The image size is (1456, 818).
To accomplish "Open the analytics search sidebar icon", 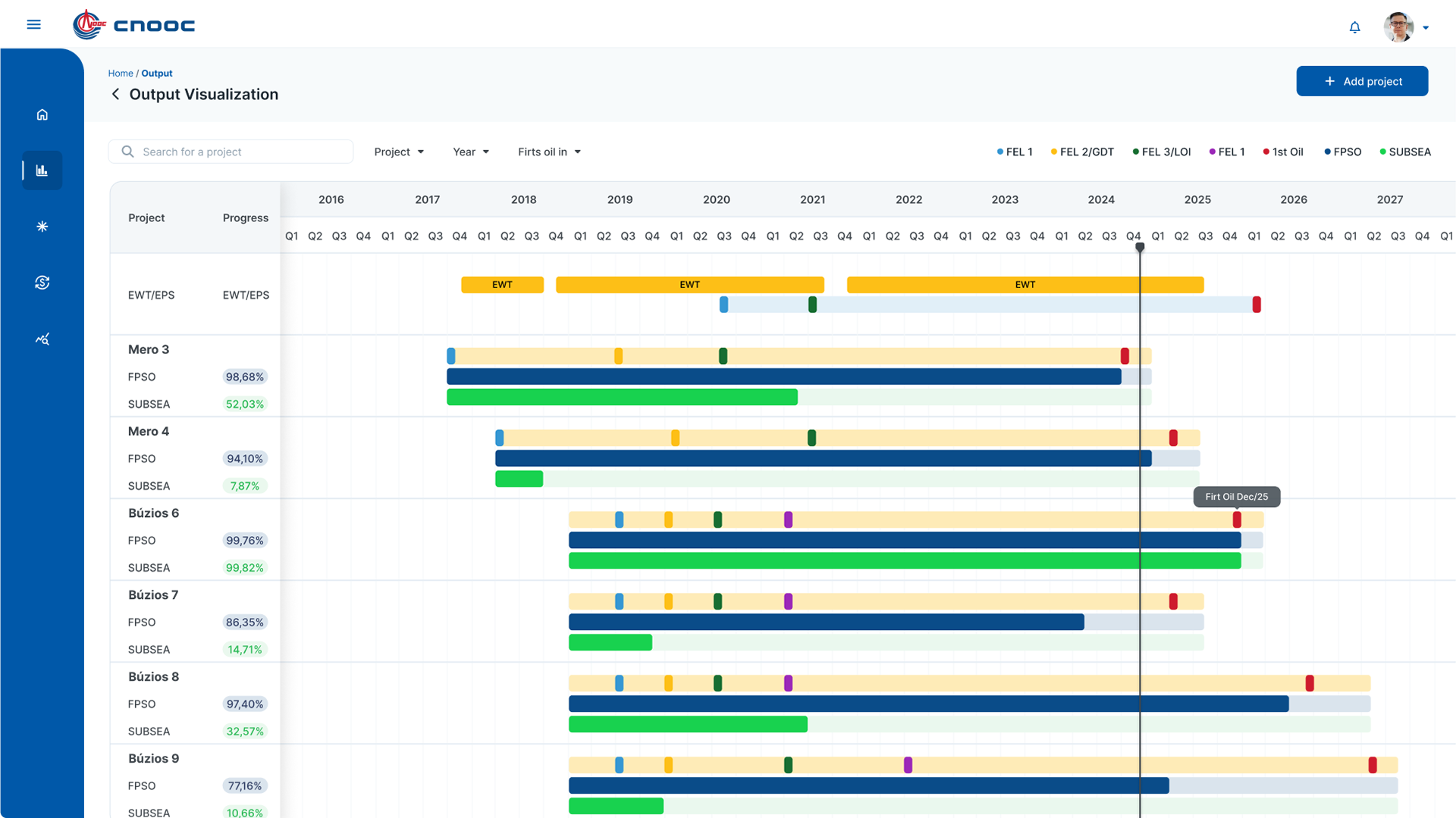I will click(42, 339).
